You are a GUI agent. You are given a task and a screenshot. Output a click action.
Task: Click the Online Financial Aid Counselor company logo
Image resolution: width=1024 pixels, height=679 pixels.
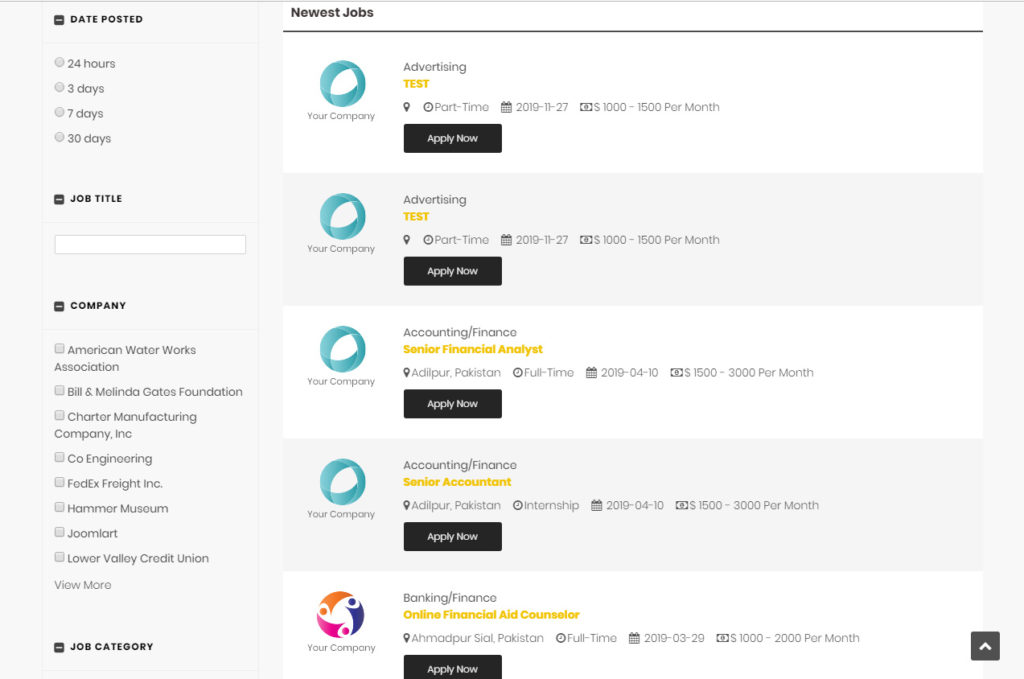pos(341,615)
